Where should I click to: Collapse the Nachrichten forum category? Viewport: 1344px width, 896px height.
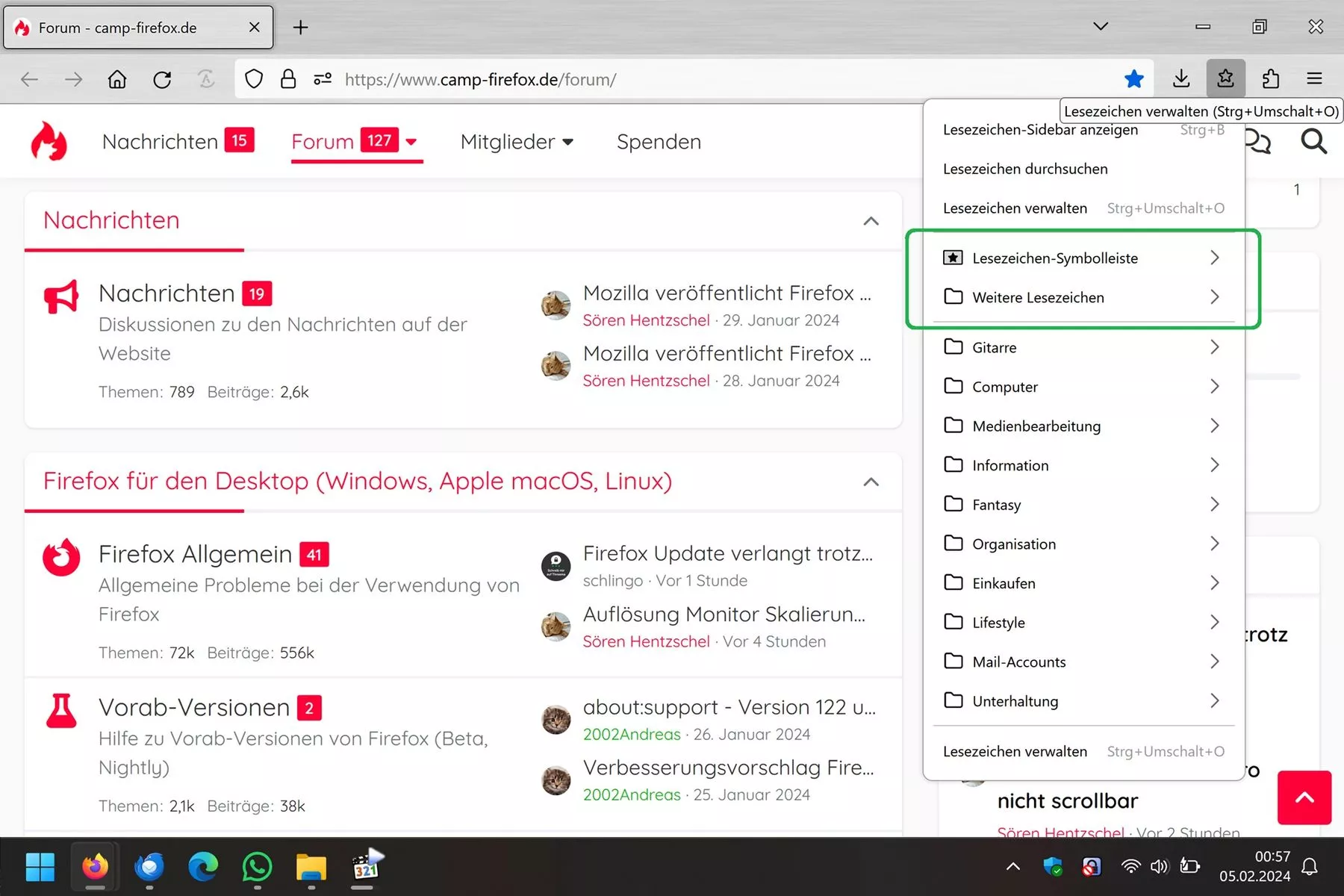pyautogui.click(x=871, y=221)
